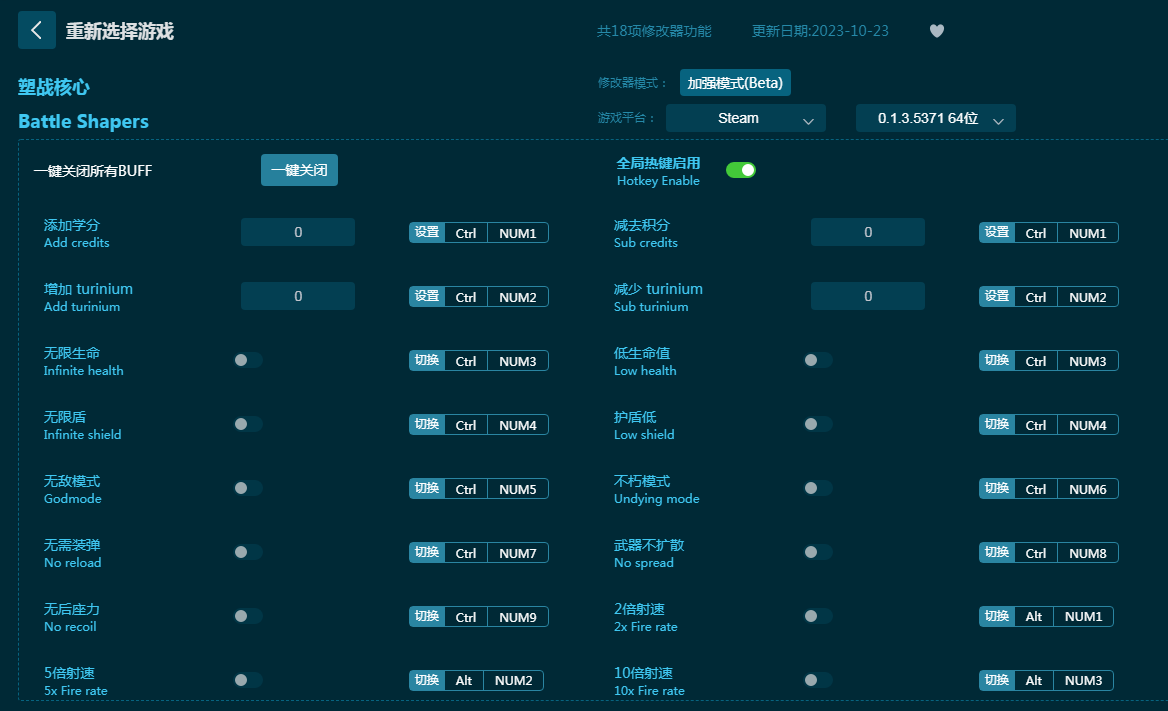Click 切换 button for Infinite shield hotkey

[427, 425]
